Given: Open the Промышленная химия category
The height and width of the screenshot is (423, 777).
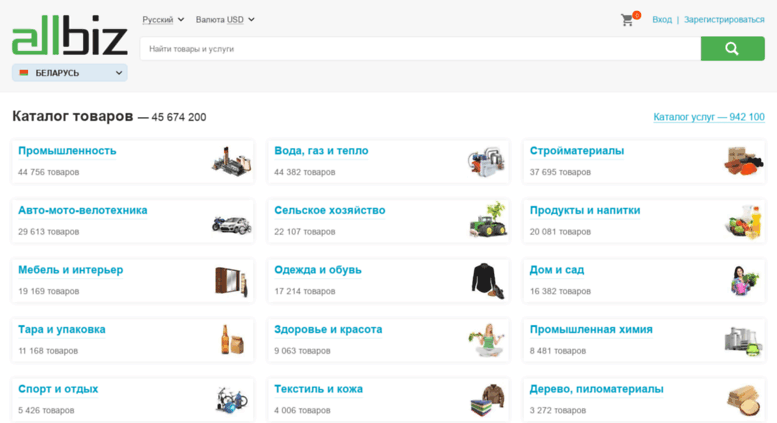Looking at the screenshot, I should [x=591, y=329].
